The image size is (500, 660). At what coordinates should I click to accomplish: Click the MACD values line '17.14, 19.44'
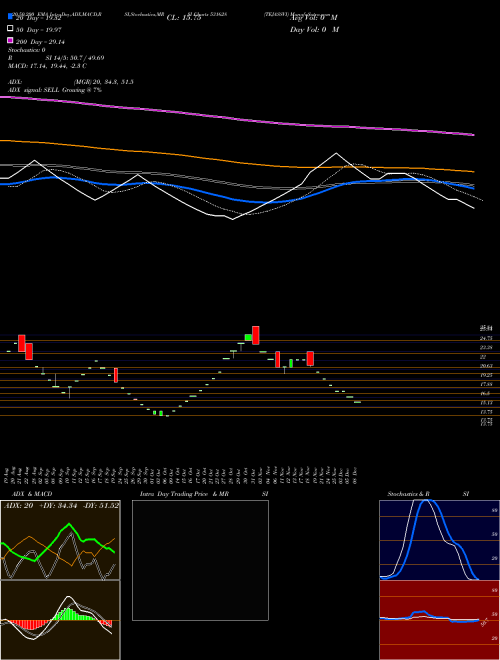(x=47, y=66)
